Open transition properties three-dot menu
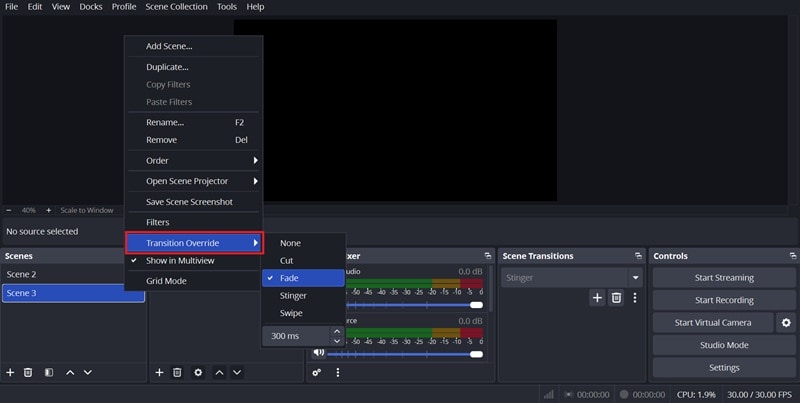Image resolution: width=800 pixels, height=403 pixels. pyautogui.click(x=635, y=297)
